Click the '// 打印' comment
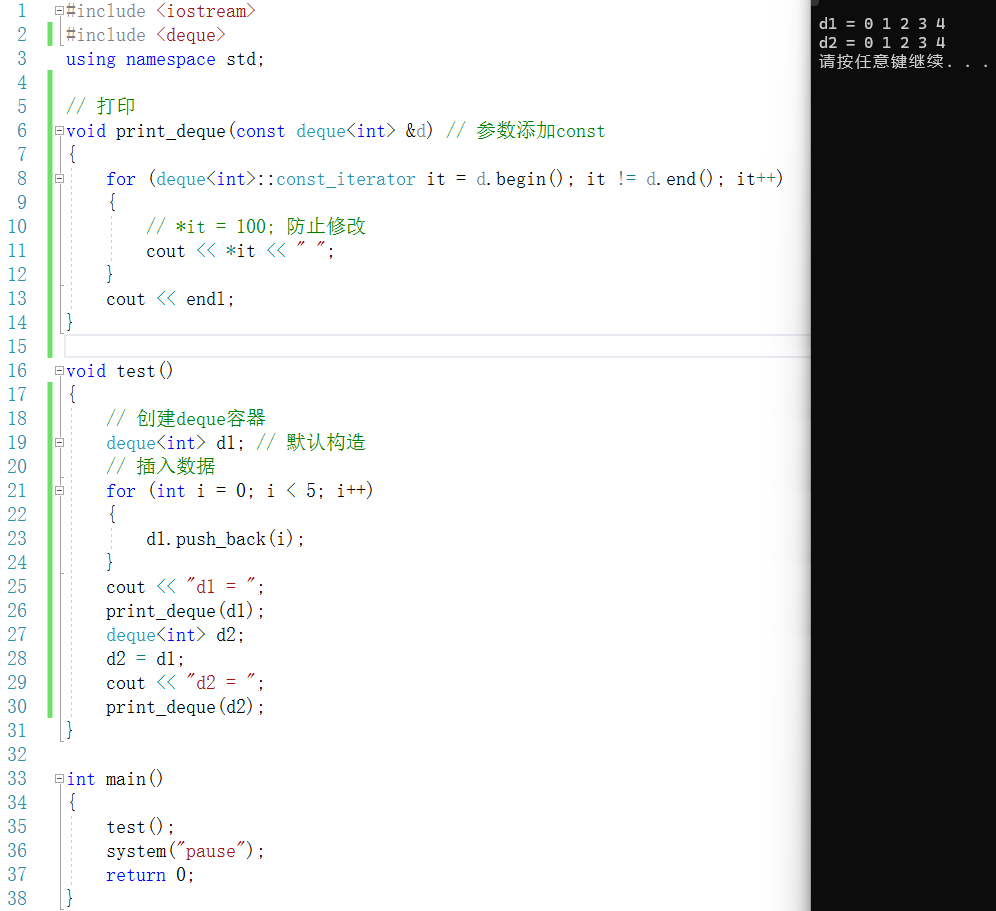The image size is (996, 911). (100, 106)
